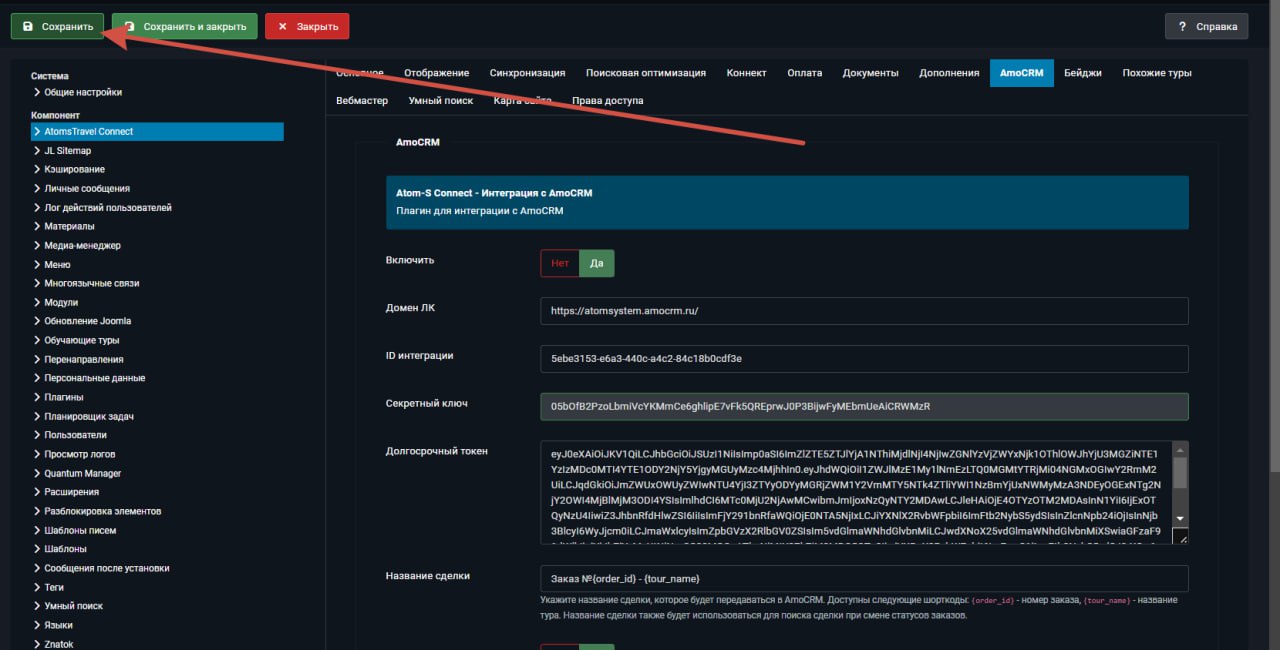Open Меню component settings
1280x650 pixels.
[x=57, y=264]
